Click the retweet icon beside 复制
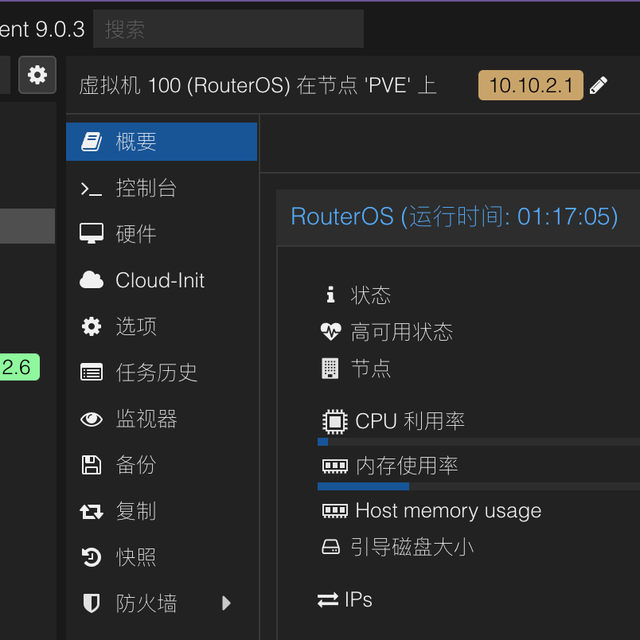 (x=91, y=512)
